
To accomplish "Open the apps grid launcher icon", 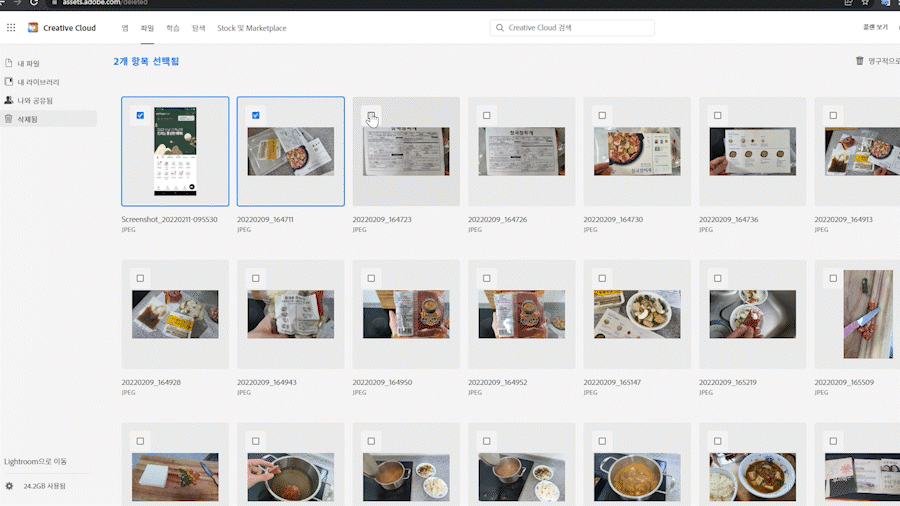I will point(11,28).
